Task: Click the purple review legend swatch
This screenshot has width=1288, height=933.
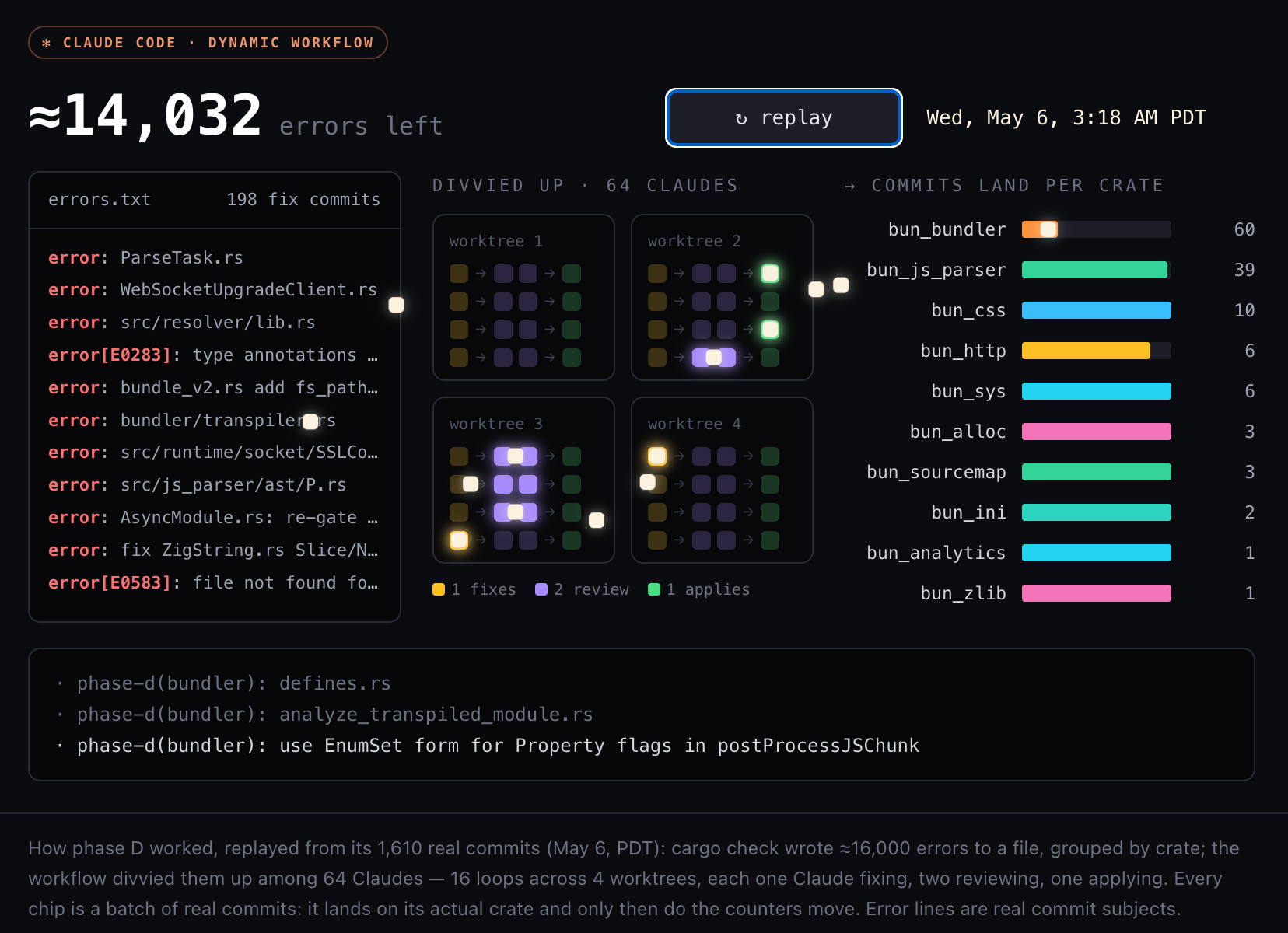Action: coord(541,589)
